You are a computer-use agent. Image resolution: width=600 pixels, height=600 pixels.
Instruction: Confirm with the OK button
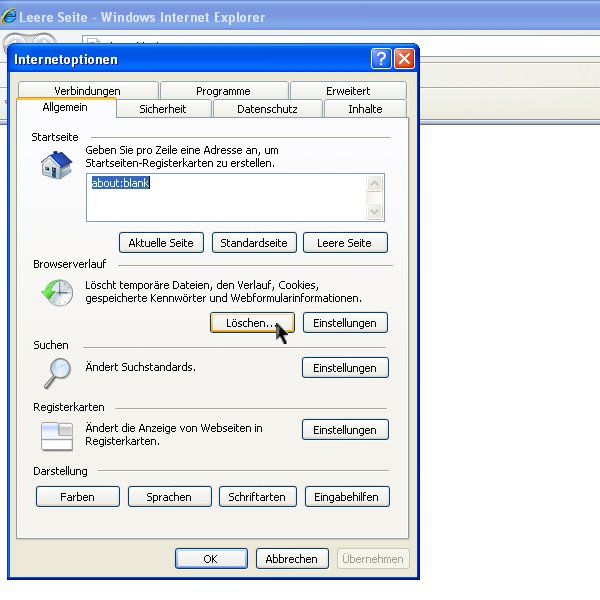tap(211, 559)
